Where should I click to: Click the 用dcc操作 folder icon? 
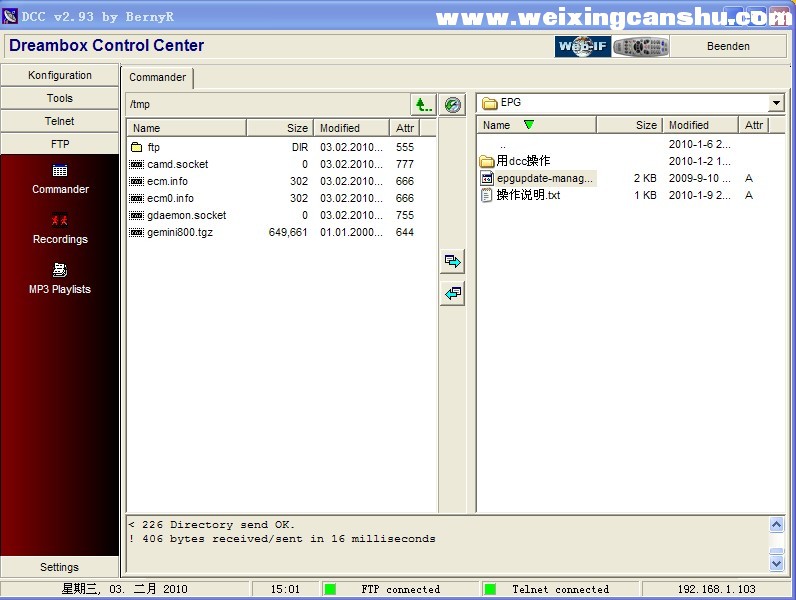point(487,161)
